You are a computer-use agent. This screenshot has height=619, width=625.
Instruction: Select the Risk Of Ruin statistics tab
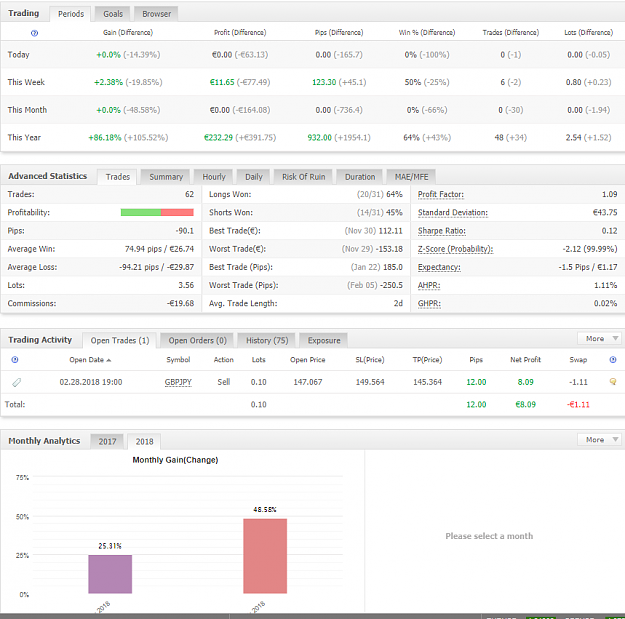click(x=303, y=177)
